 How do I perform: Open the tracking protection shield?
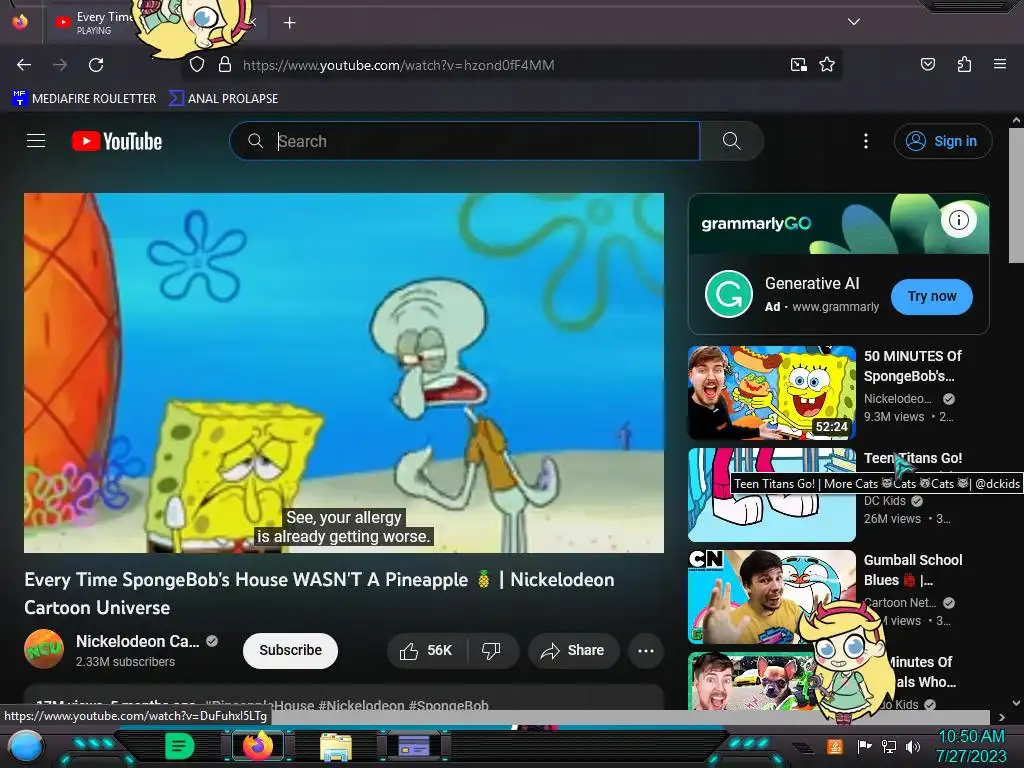pyautogui.click(x=197, y=65)
